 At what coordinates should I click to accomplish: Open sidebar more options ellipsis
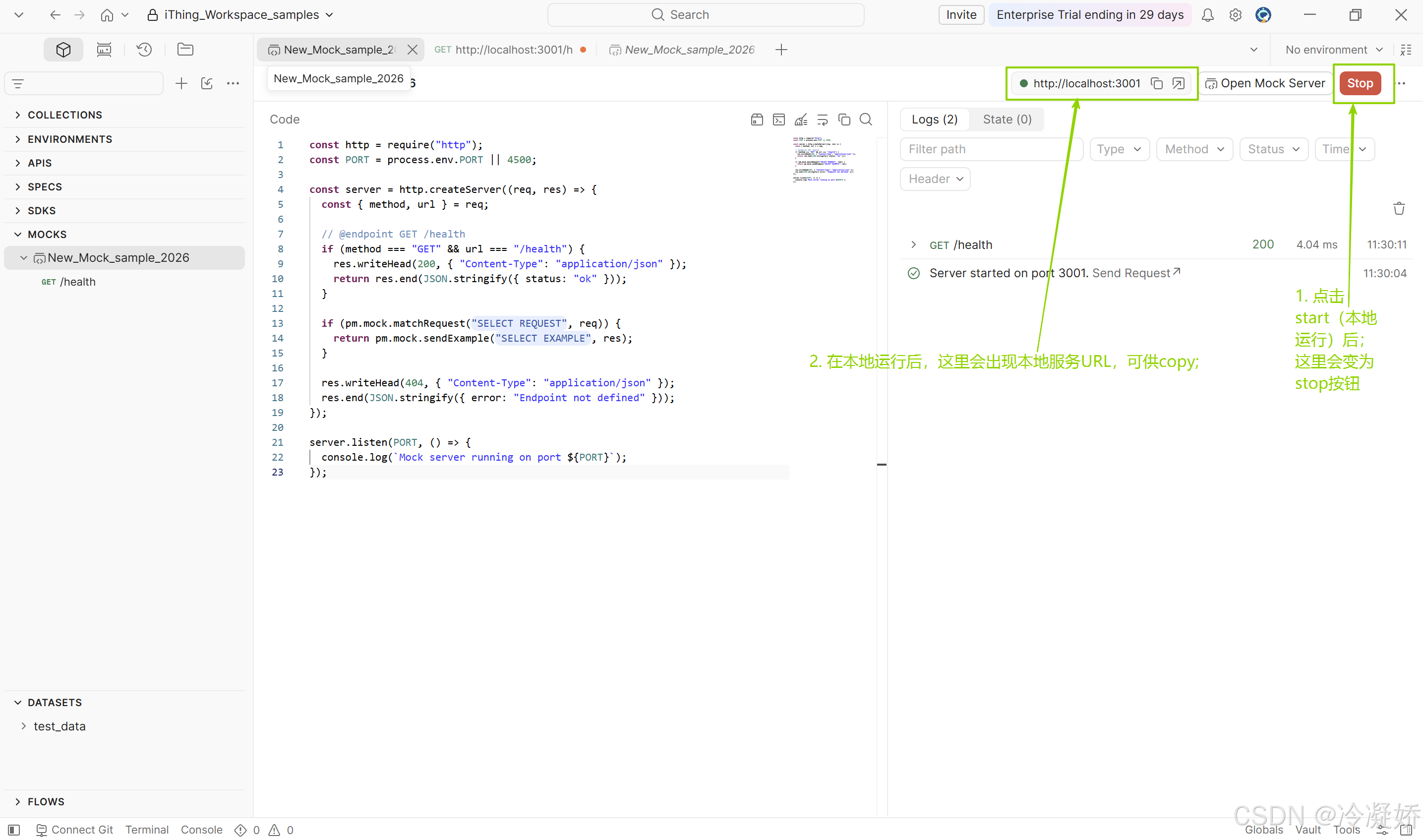click(x=233, y=84)
